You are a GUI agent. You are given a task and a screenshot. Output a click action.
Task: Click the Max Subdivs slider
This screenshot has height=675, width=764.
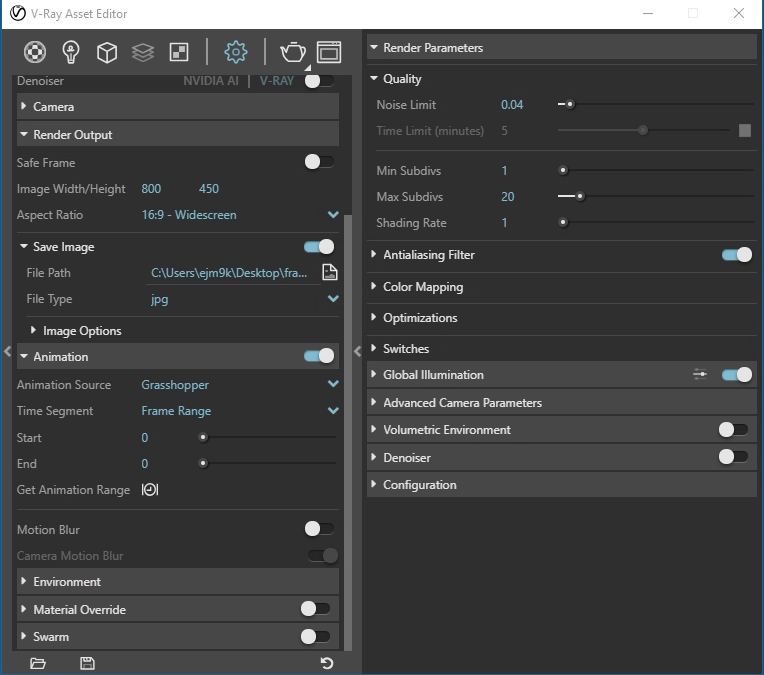pos(655,196)
